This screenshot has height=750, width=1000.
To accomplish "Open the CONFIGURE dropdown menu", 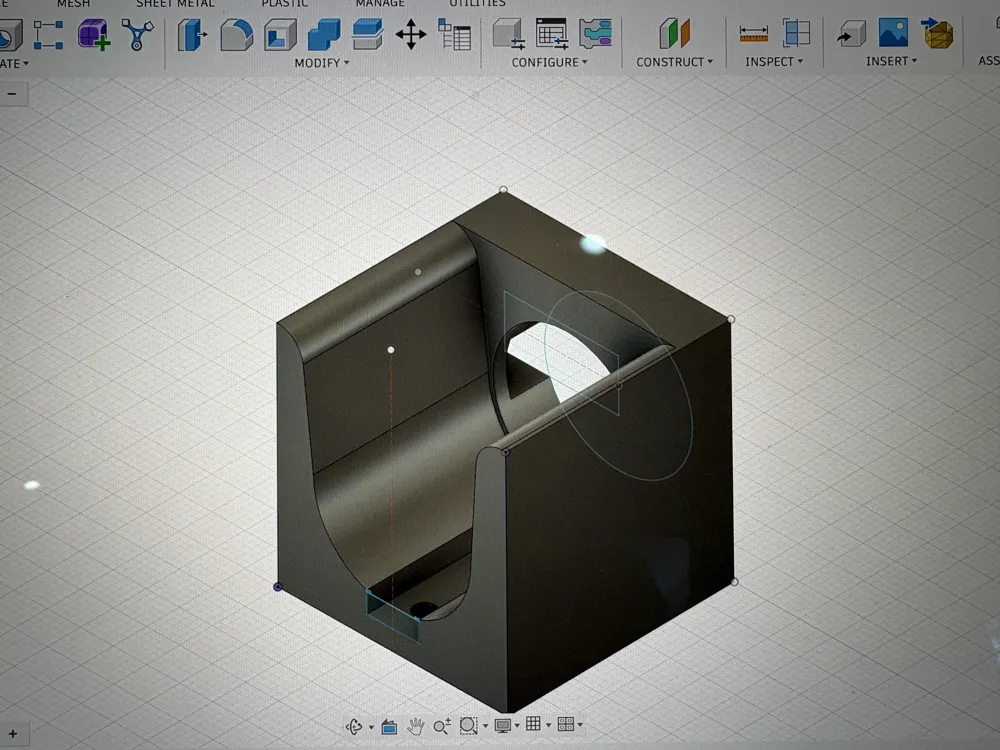I will click(x=550, y=62).
